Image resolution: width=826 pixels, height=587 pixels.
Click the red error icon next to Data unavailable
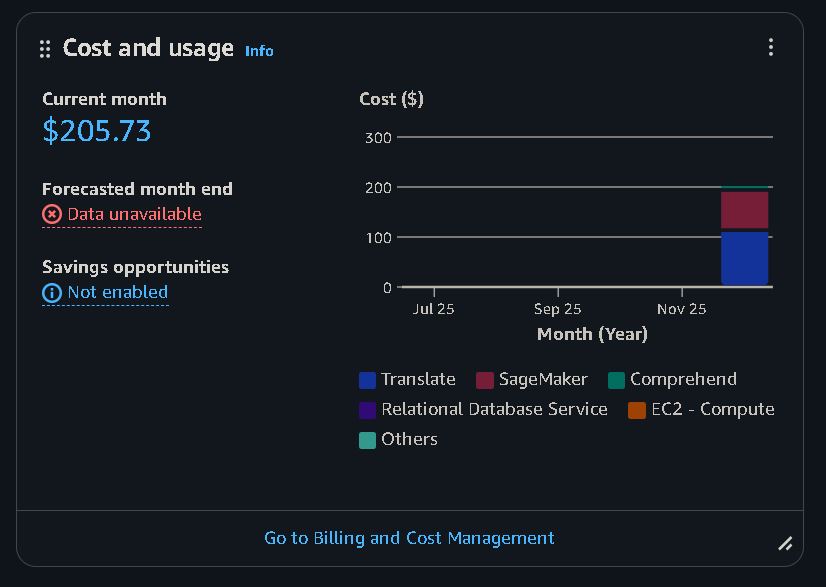pos(52,214)
